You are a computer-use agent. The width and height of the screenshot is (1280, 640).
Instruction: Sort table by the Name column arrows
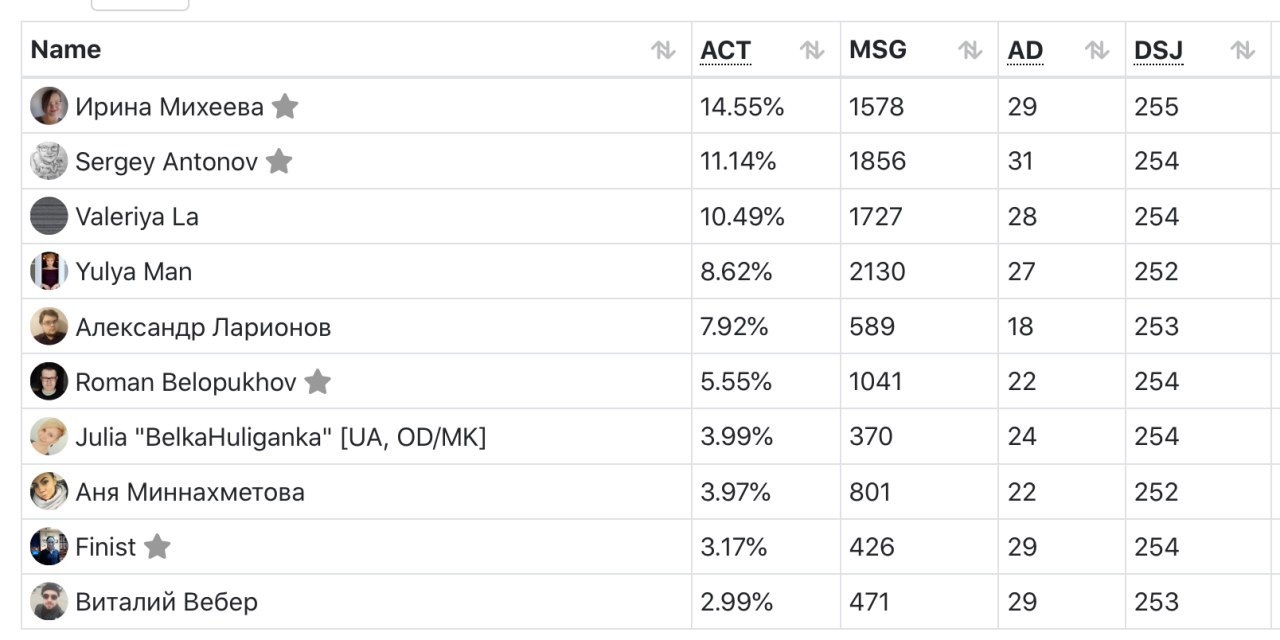point(663,50)
